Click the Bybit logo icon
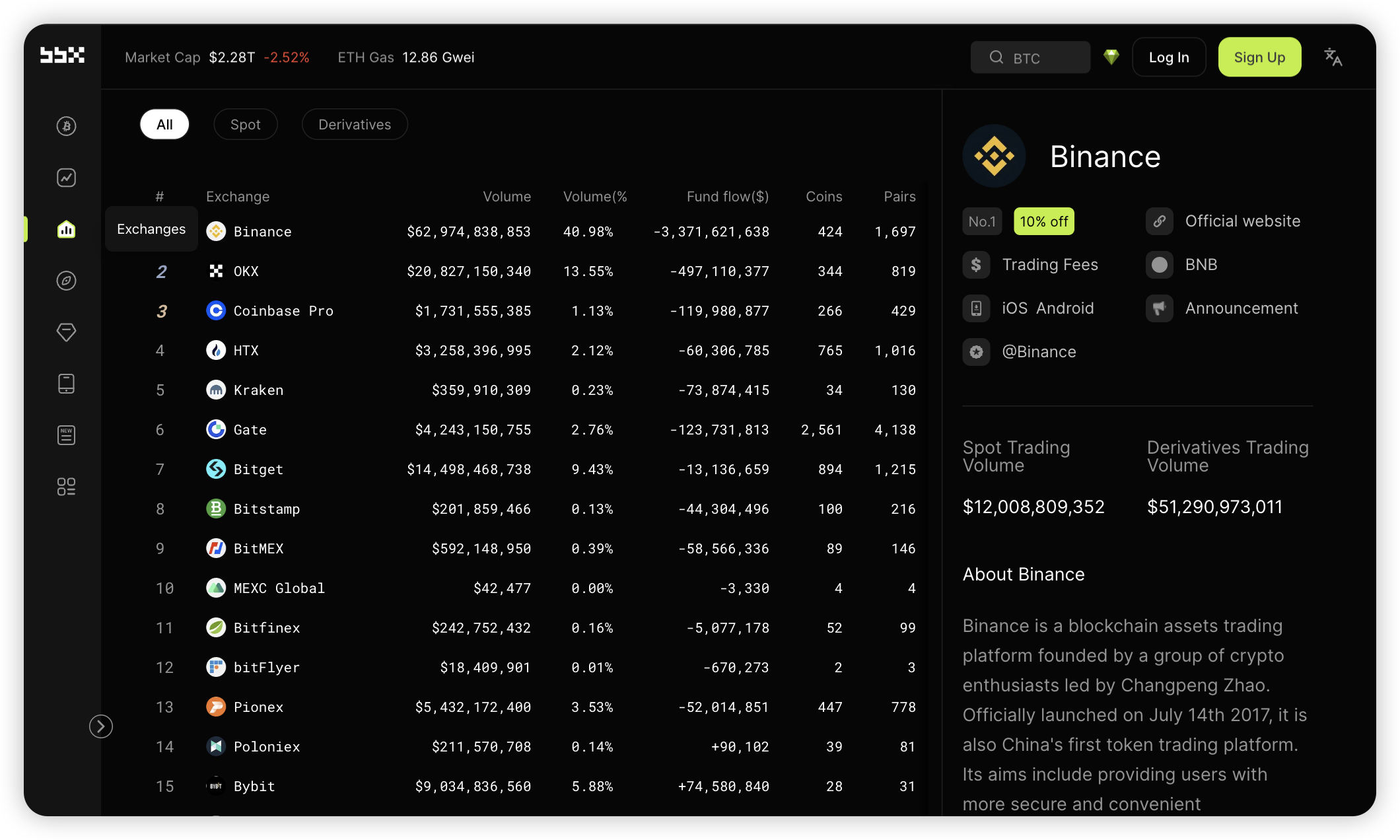 pyautogui.click(x=216, y=787)
